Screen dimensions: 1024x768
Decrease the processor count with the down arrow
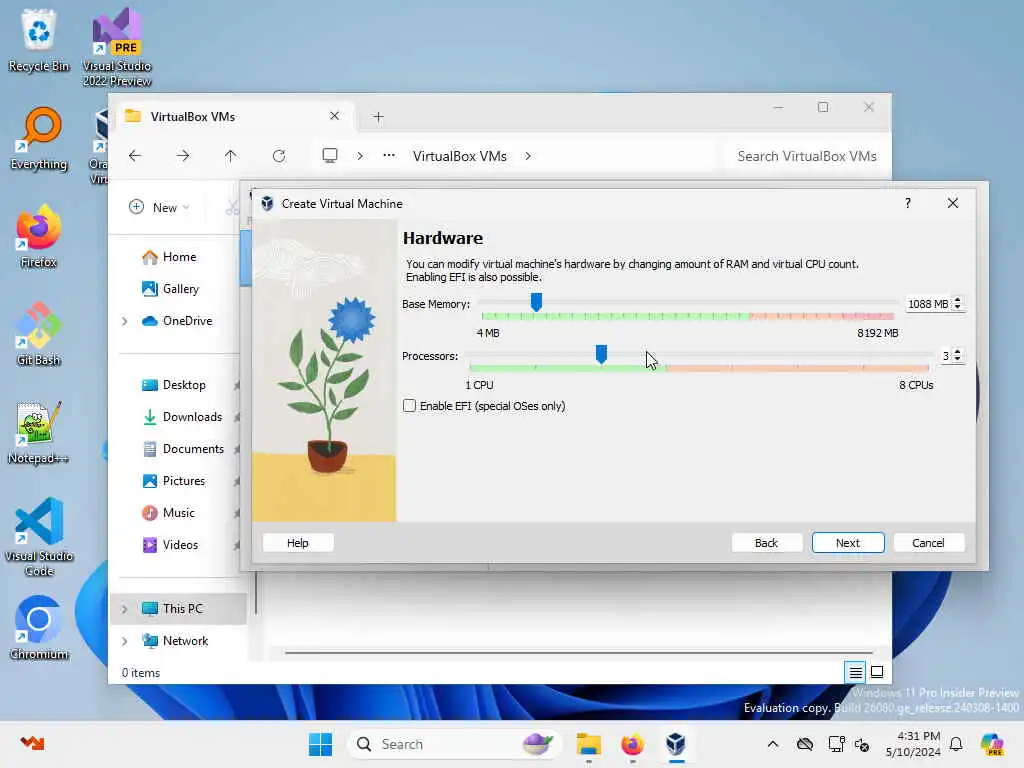(957, 359)
